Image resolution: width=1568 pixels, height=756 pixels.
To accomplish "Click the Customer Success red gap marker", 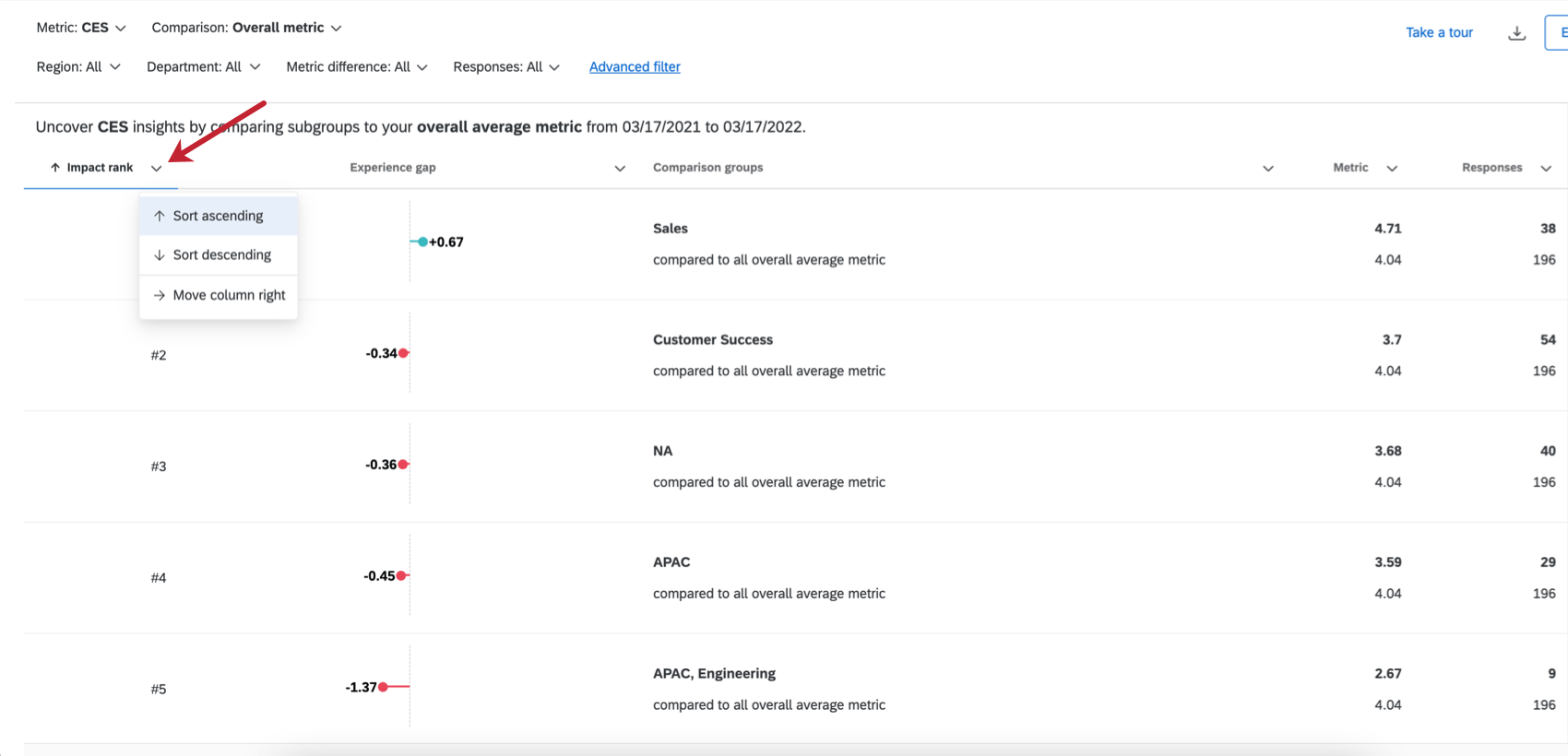I will click(404, 353).
